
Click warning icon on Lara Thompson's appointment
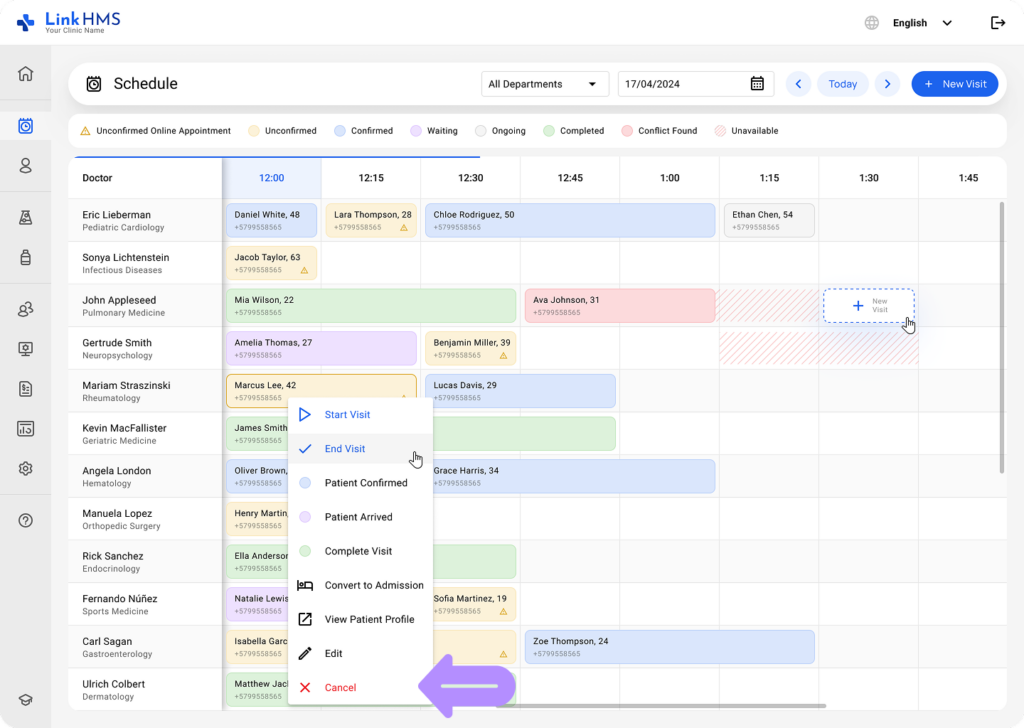404,228
